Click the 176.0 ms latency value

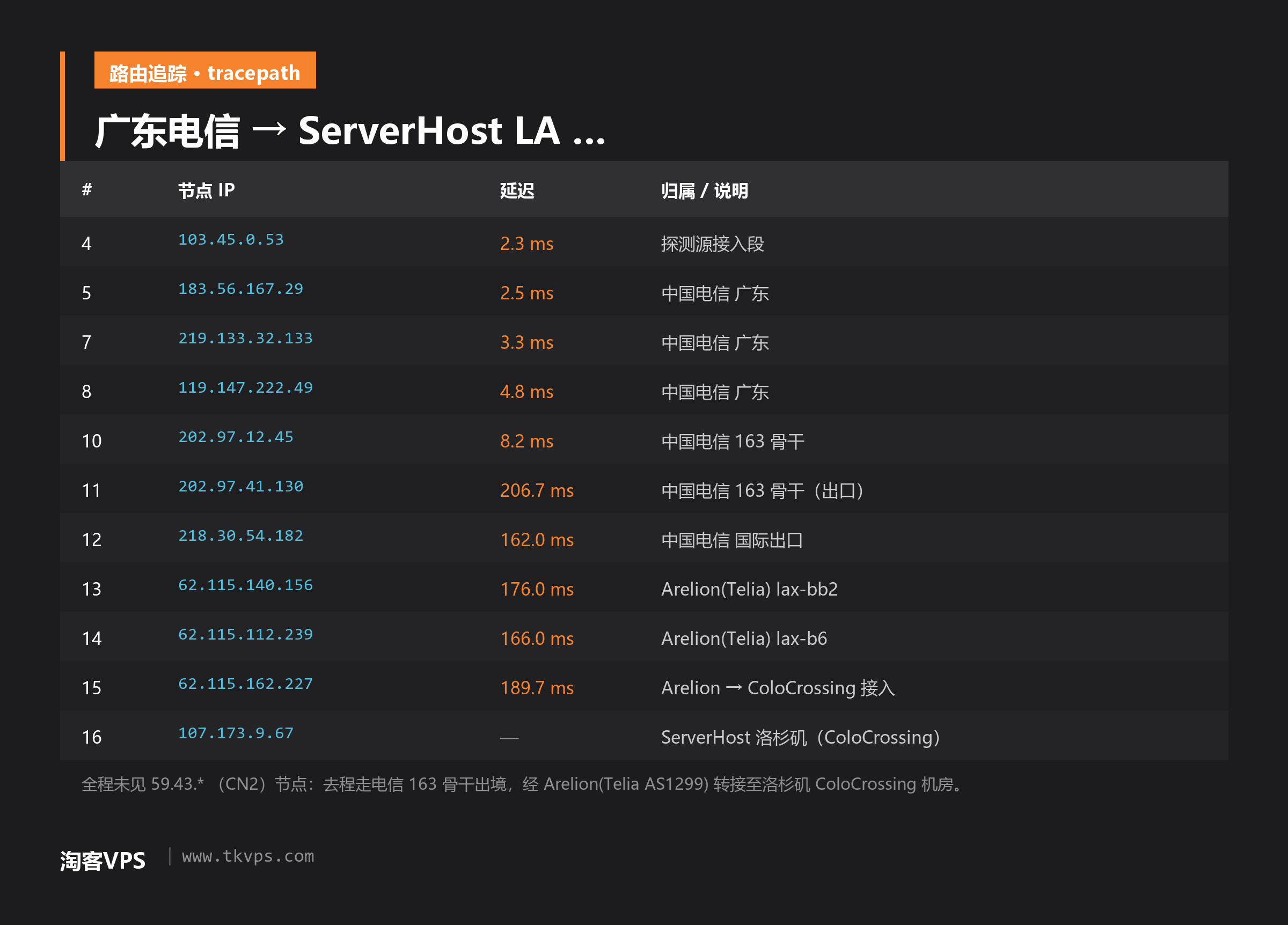[537, 590]
